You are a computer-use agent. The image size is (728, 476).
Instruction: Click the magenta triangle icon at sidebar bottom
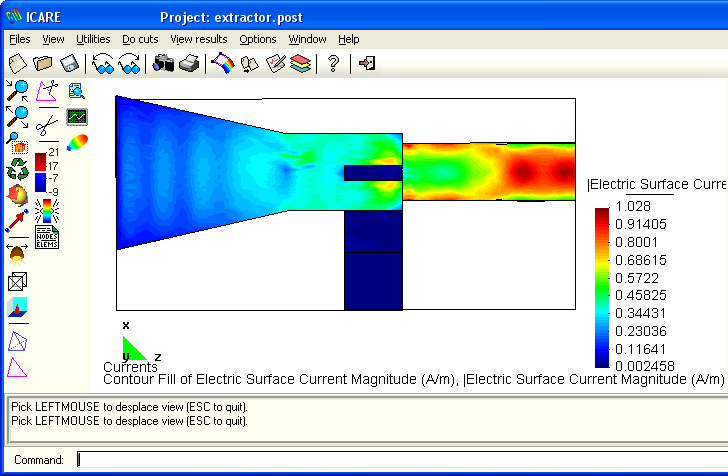(17, 367)
